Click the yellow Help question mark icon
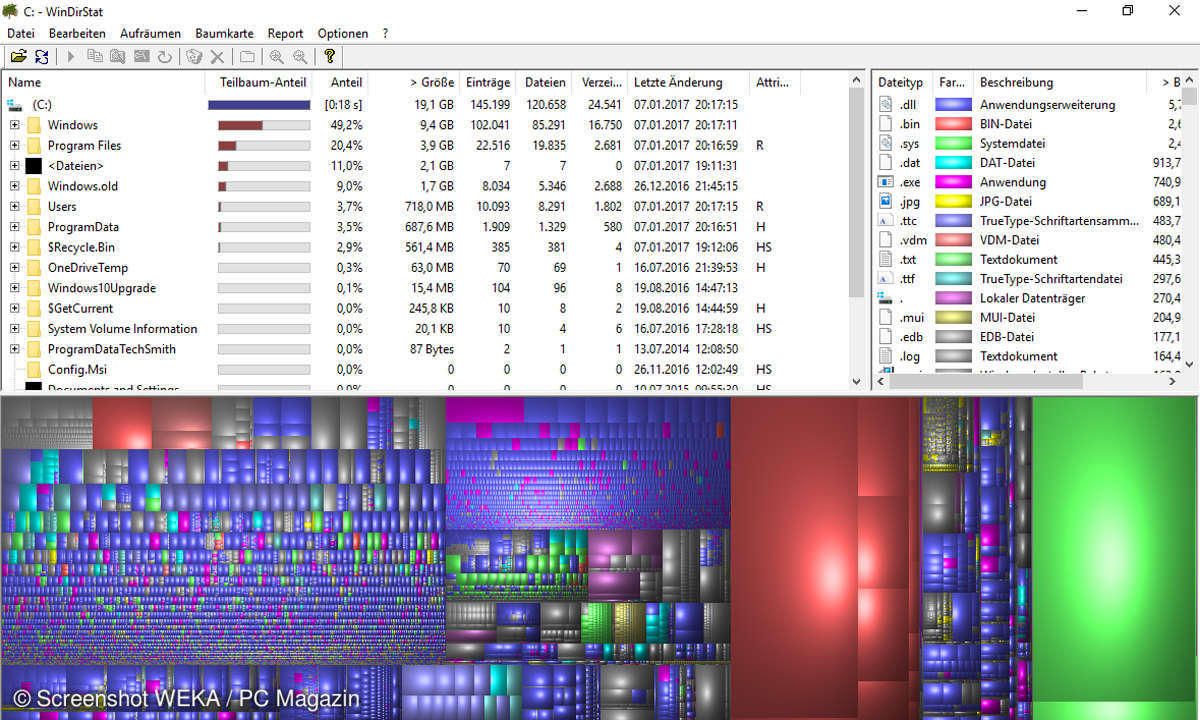The height and width of the screenshot is (720, 1200). click(x=330, y=57)
